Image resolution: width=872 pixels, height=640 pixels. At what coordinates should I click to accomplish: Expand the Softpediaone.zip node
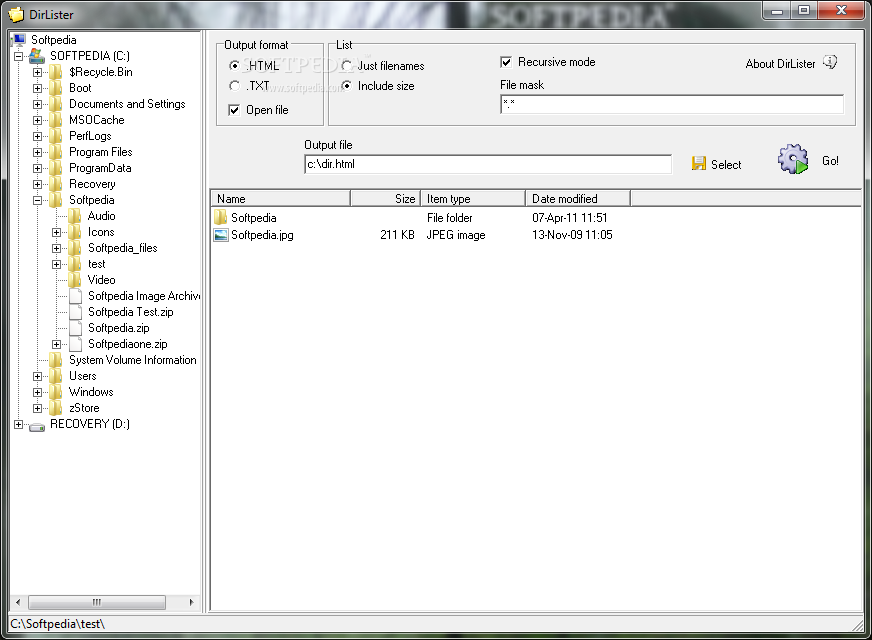pyautogui.click(x=56, y=345)
